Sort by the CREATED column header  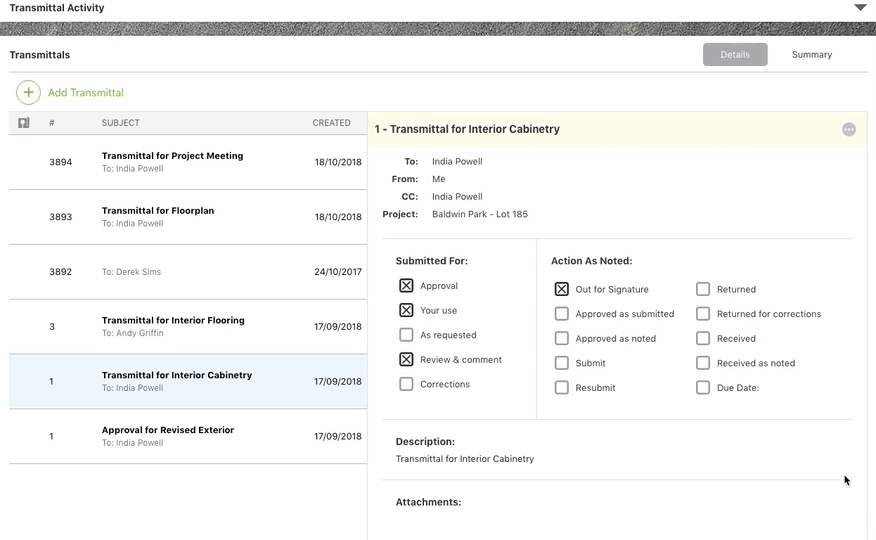pyautogui.click(x=331, y=123)
